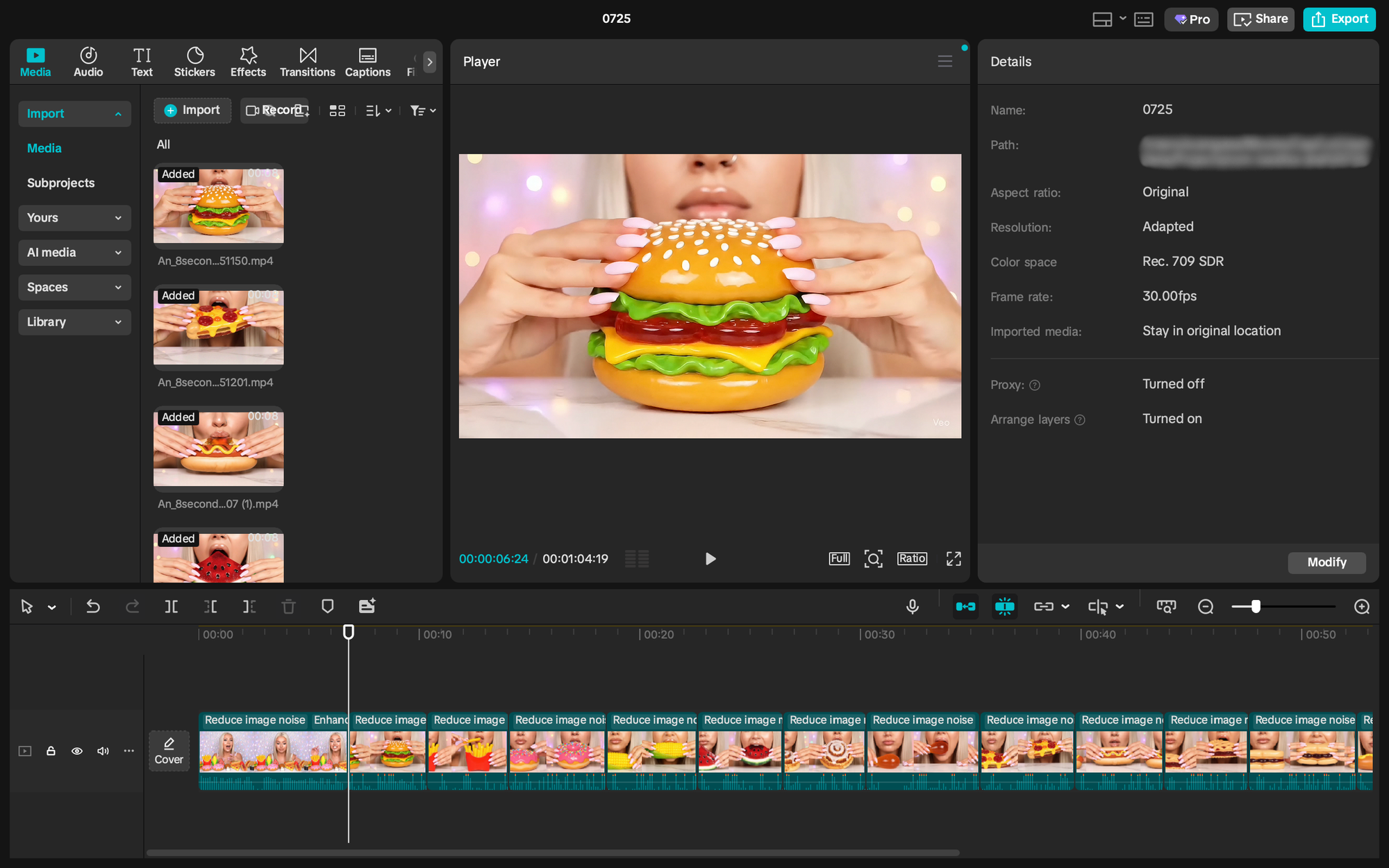Delete left of playhead
Image resolution: width=1389 pixels, height=868 pixels.
pyautogui.click(x=210, y=607)
